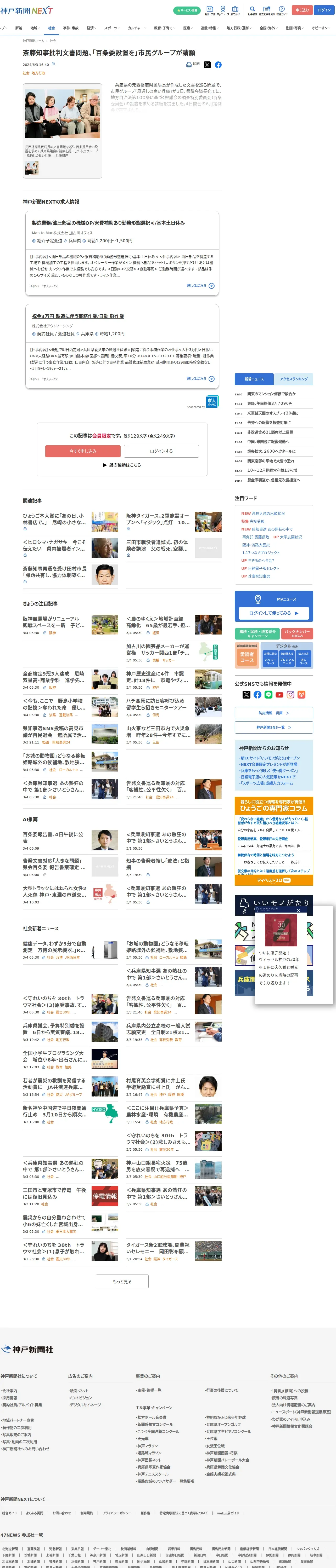This screenshot has height=1568, width=336.
Task: Click the article's main photo thumbnail
Action: point(62,114)
